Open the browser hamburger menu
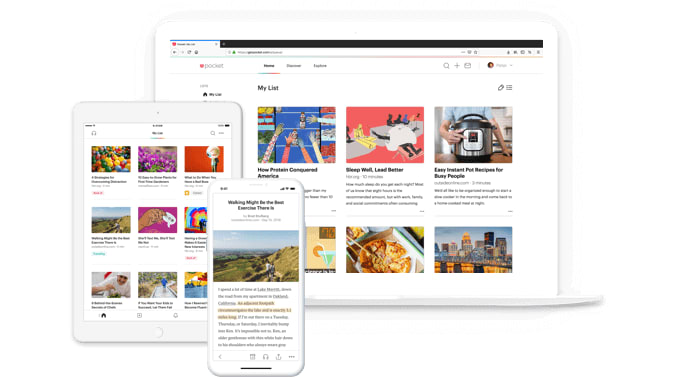This screenshot has width=680, height=378. [x=538, y=52]
